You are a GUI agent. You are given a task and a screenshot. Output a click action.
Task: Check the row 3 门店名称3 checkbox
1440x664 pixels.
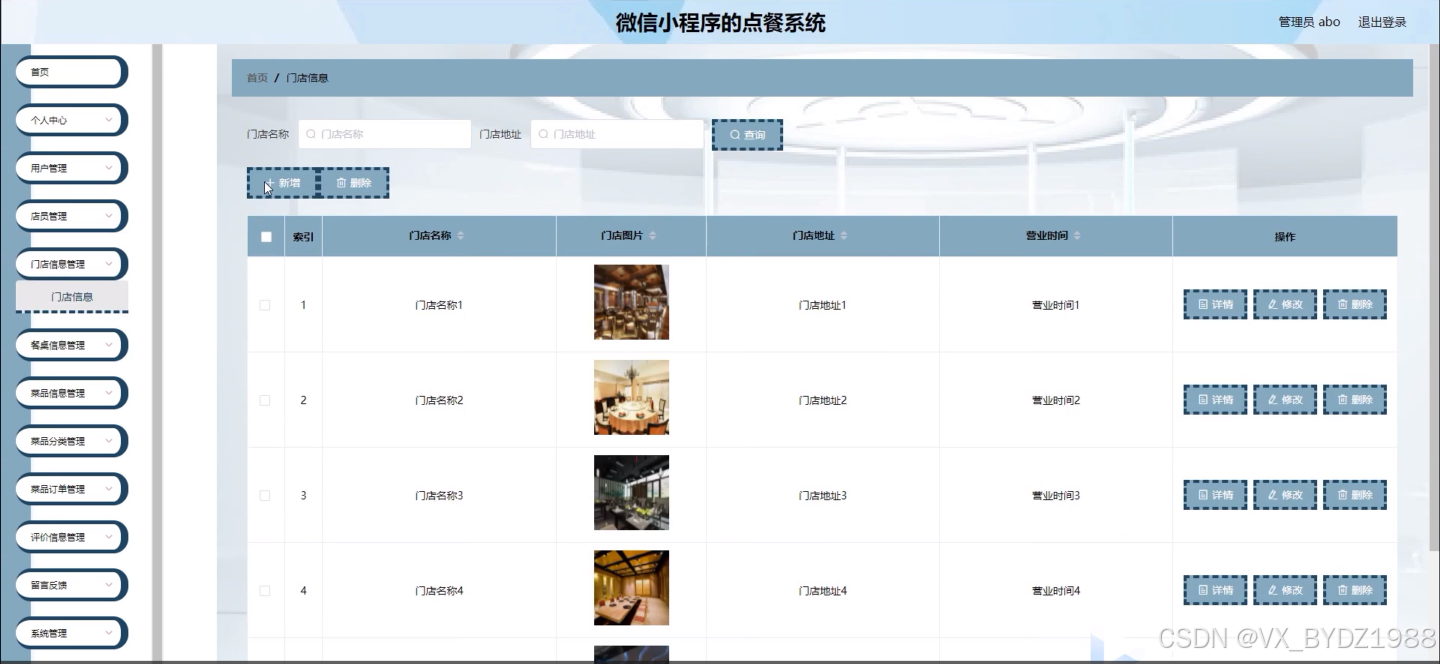point(265,495)
